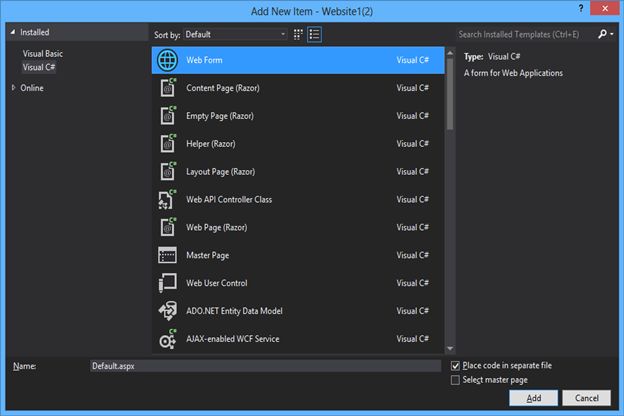Click the Name field containing Default.aspx

[x=265, y=366]
